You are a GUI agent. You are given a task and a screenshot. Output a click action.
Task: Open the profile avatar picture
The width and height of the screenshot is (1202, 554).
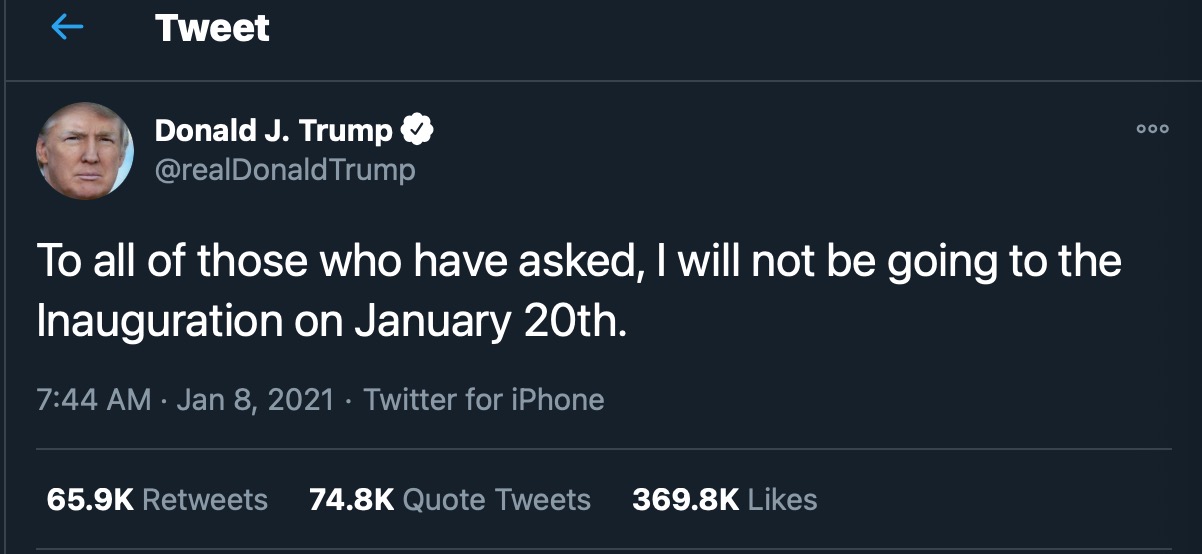(85, 150)
